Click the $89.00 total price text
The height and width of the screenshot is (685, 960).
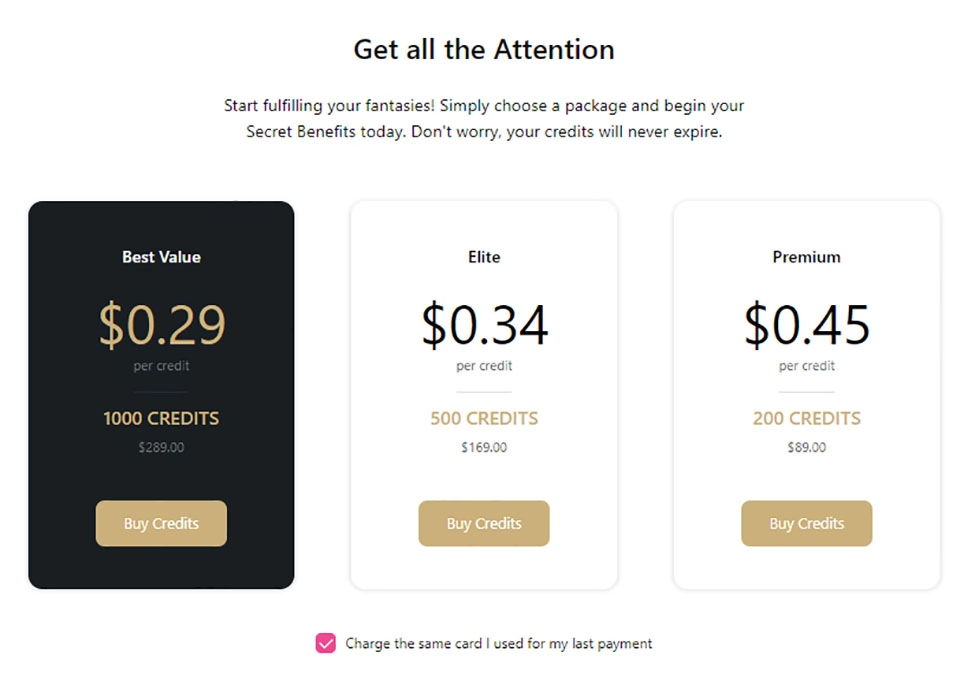tap(806, 447)
